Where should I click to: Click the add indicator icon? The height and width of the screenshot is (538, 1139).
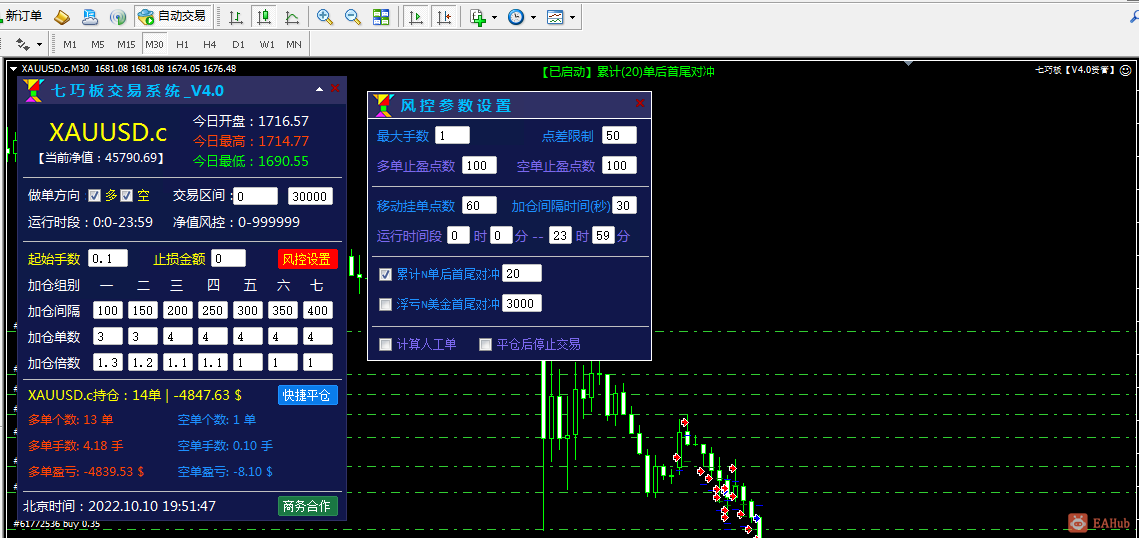477,16
